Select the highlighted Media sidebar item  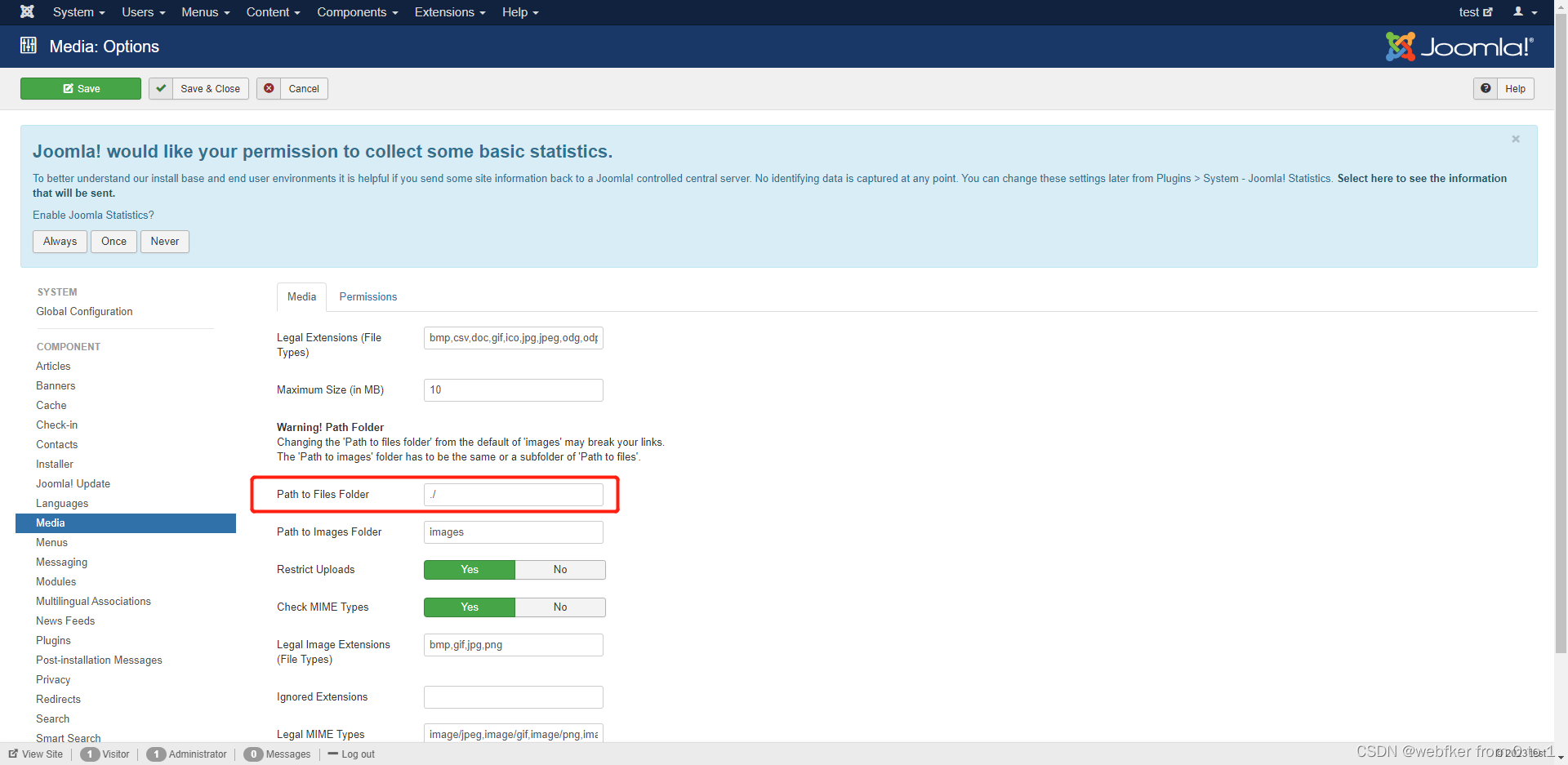[x=126, y=523]
